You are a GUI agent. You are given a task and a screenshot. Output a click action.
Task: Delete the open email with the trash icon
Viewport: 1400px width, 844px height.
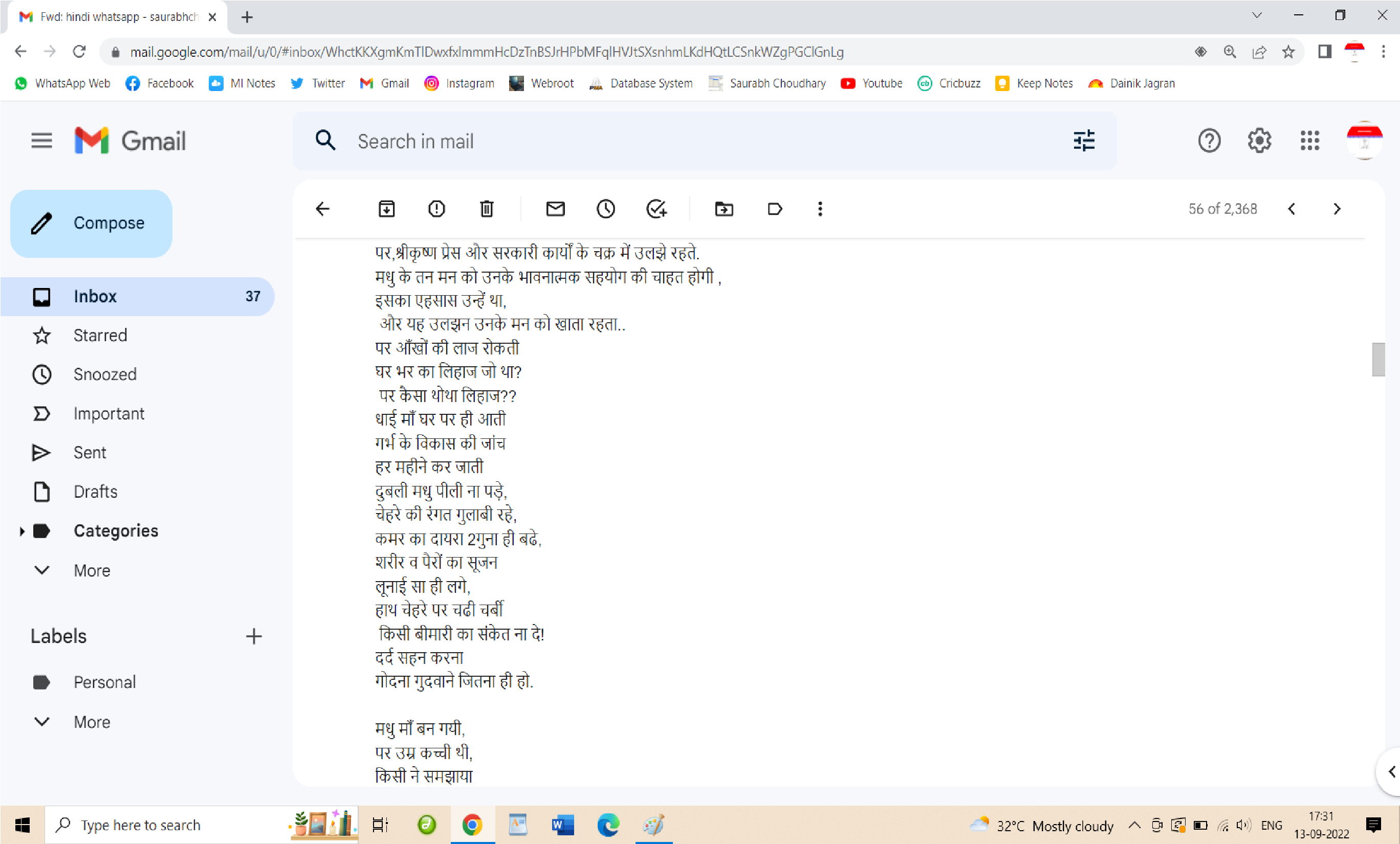pos(486,209)
